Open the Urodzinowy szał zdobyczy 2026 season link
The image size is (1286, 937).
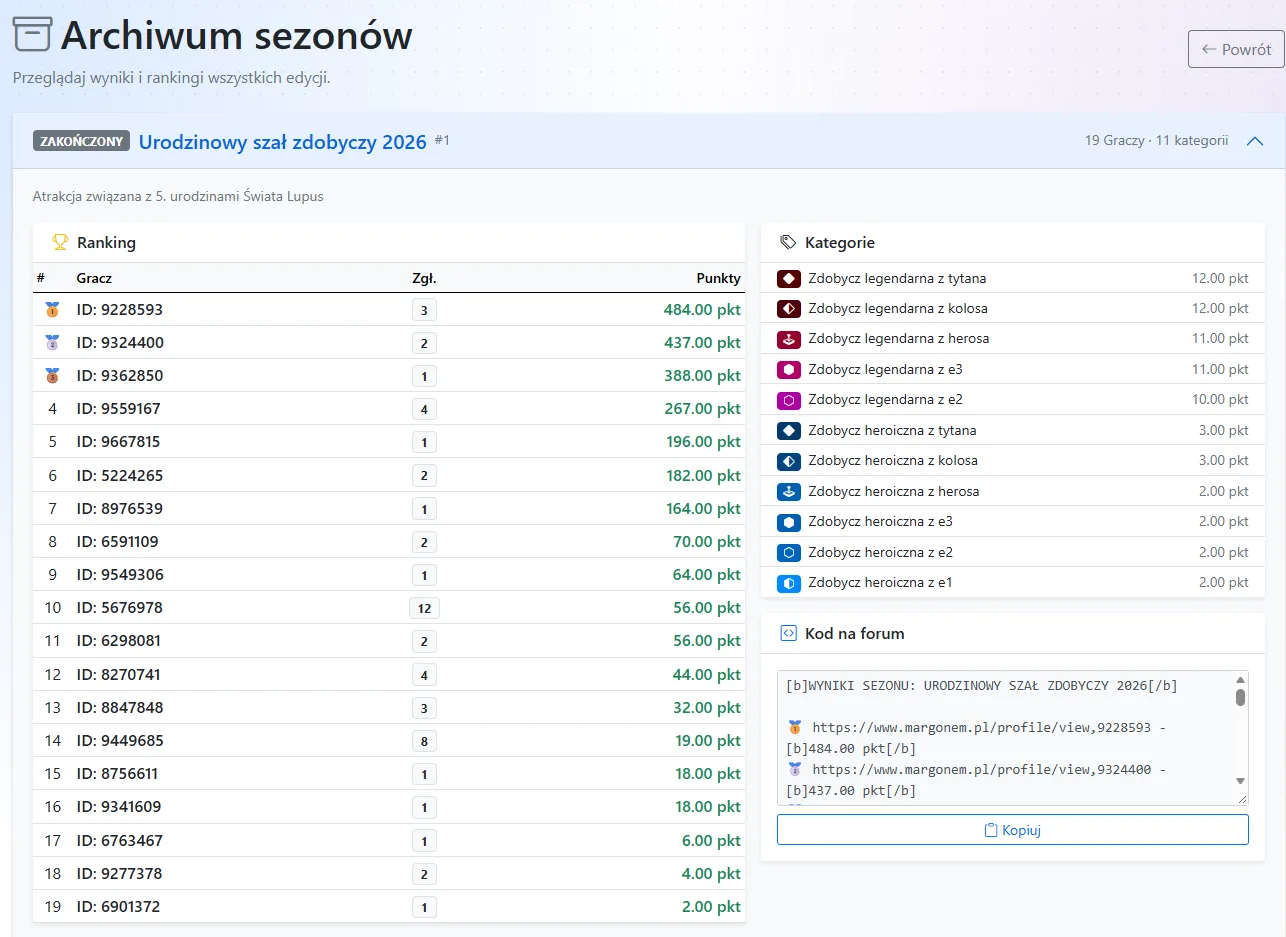[x=283, y=142]
